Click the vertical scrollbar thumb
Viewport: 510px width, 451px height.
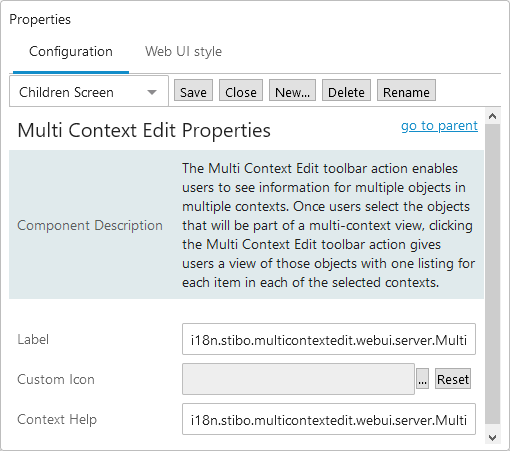click(x=492, y=274)
